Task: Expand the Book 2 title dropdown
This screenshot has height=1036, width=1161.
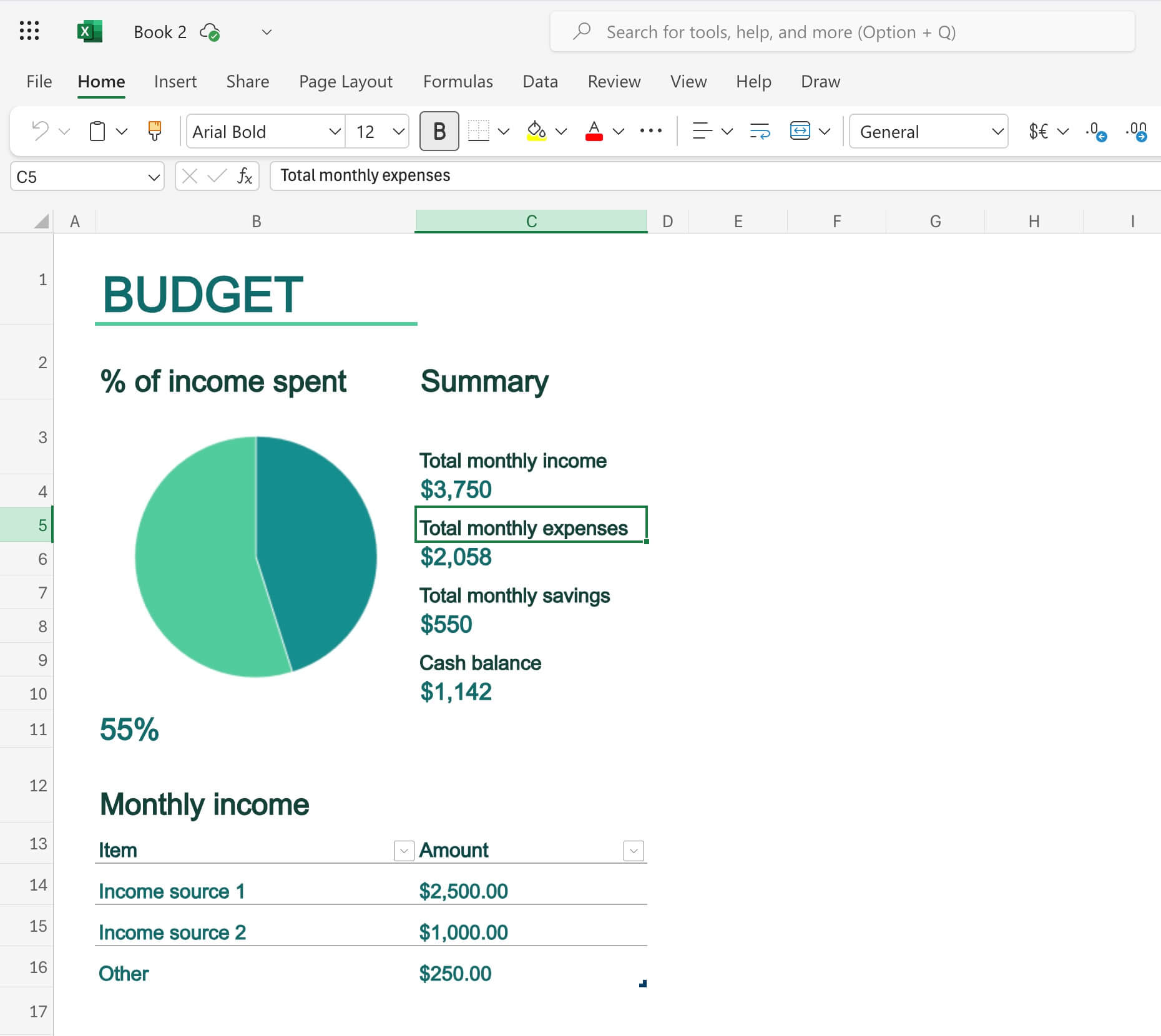Action: pyautogui.click(x=267, y=32)
